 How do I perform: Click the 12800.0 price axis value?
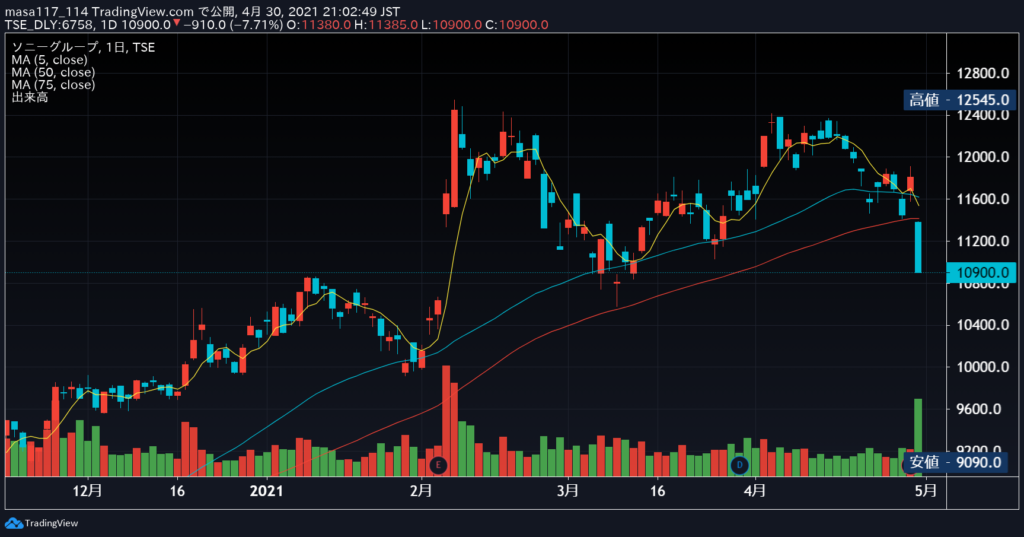point(983,73)
